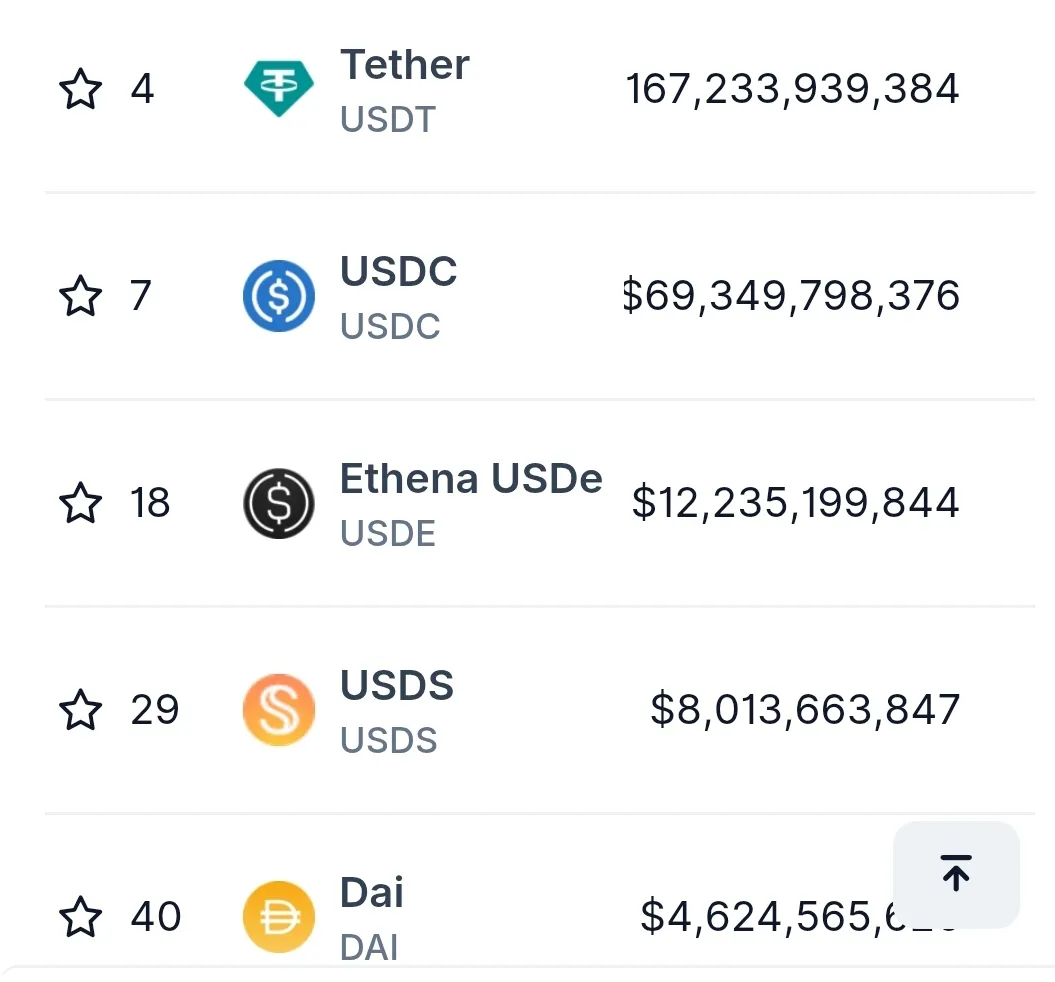The image size is (1055, 982).
Task: Click the black Ethena USDe coin icon
Action: pos(279,503)
